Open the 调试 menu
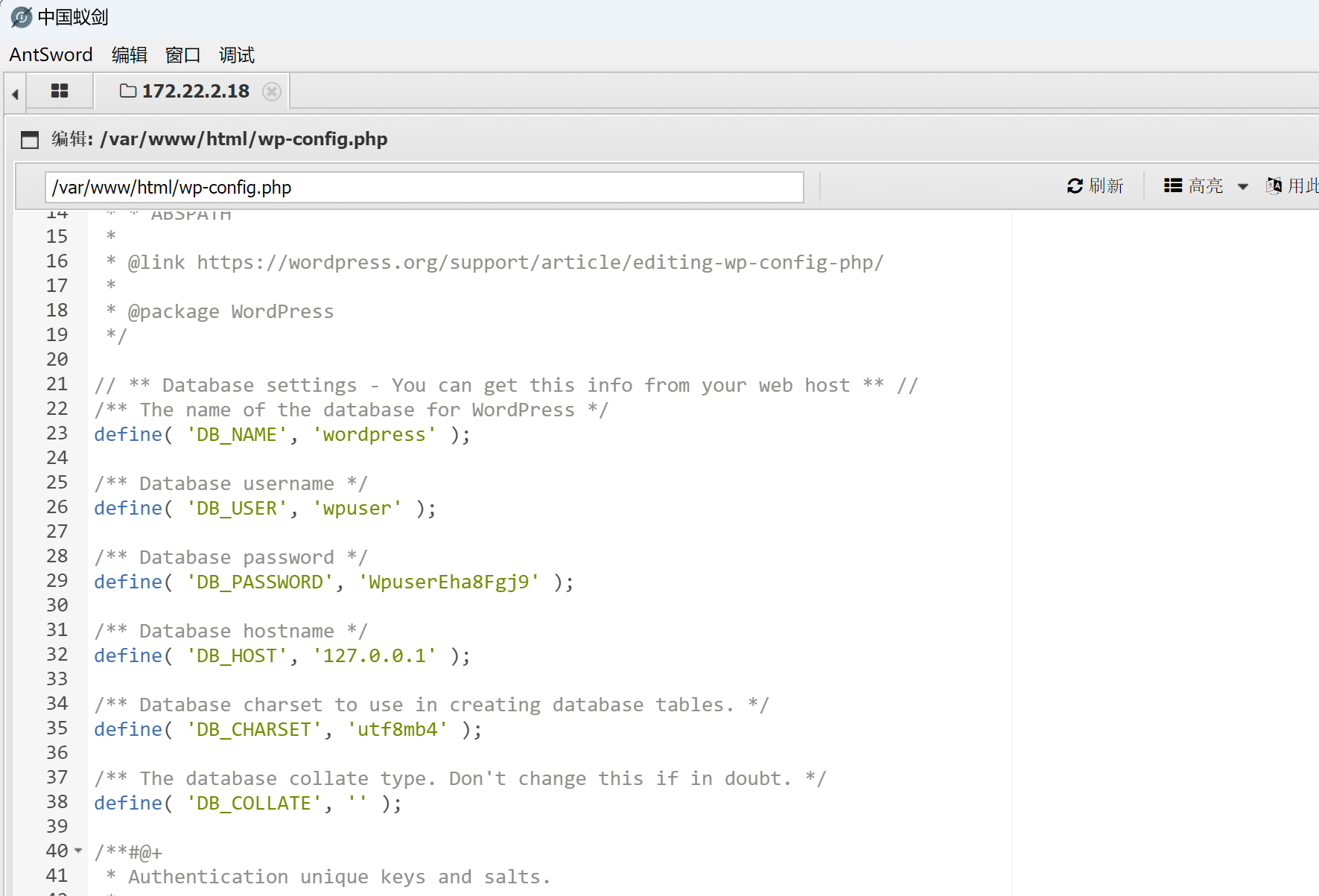1319x896 pixels. (237, 55)
